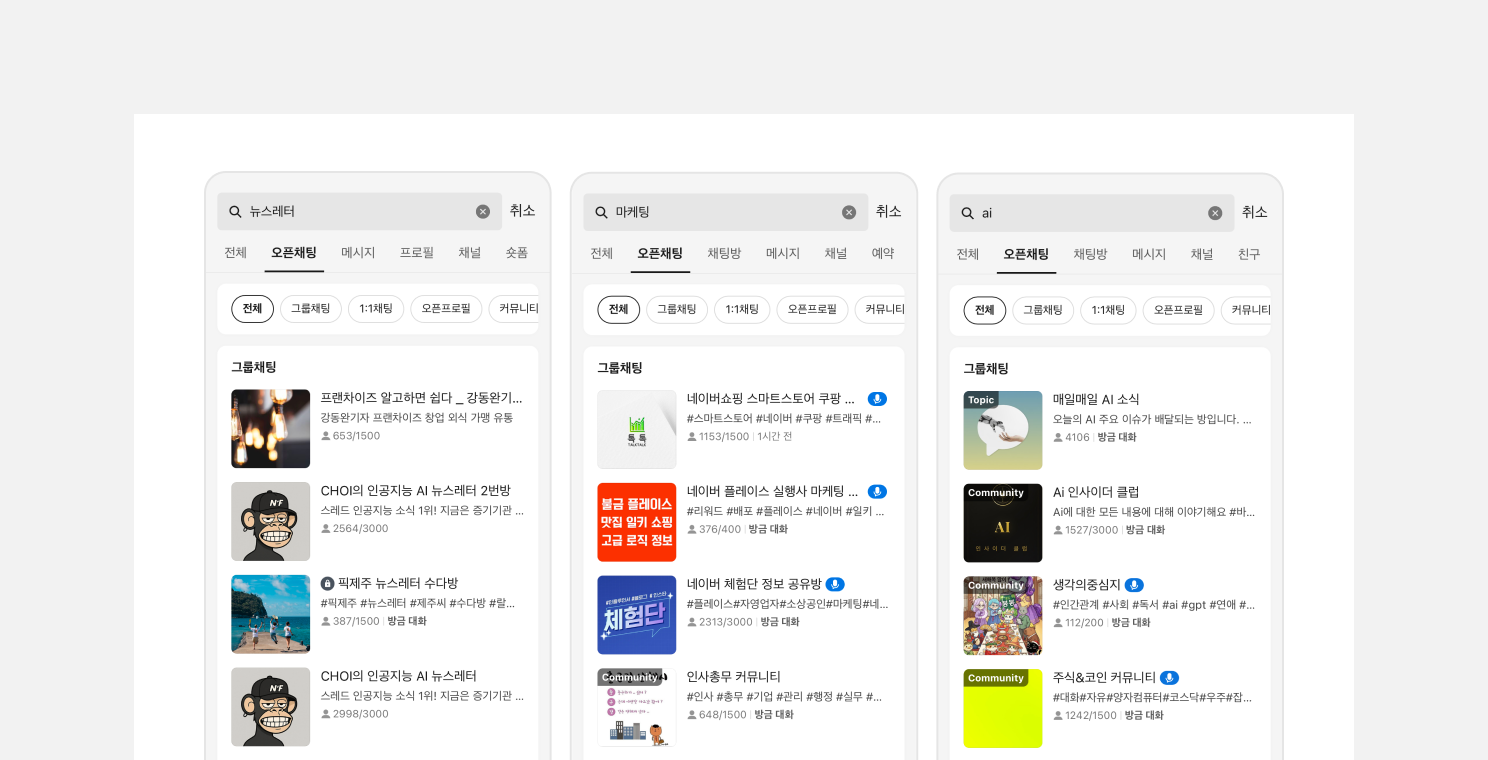Image resolution: width=1488 pixels, height=760 pixels.
Task: Open the 전체 tab in ai search
Action: coord(967,254)
